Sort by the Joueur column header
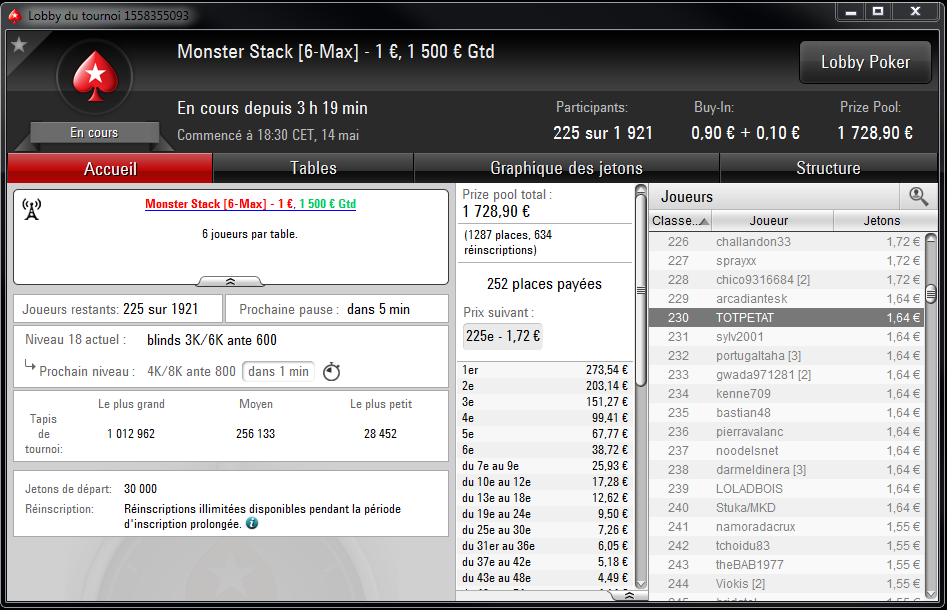Screen dimensions: 947x610 (x=772, y=220)
